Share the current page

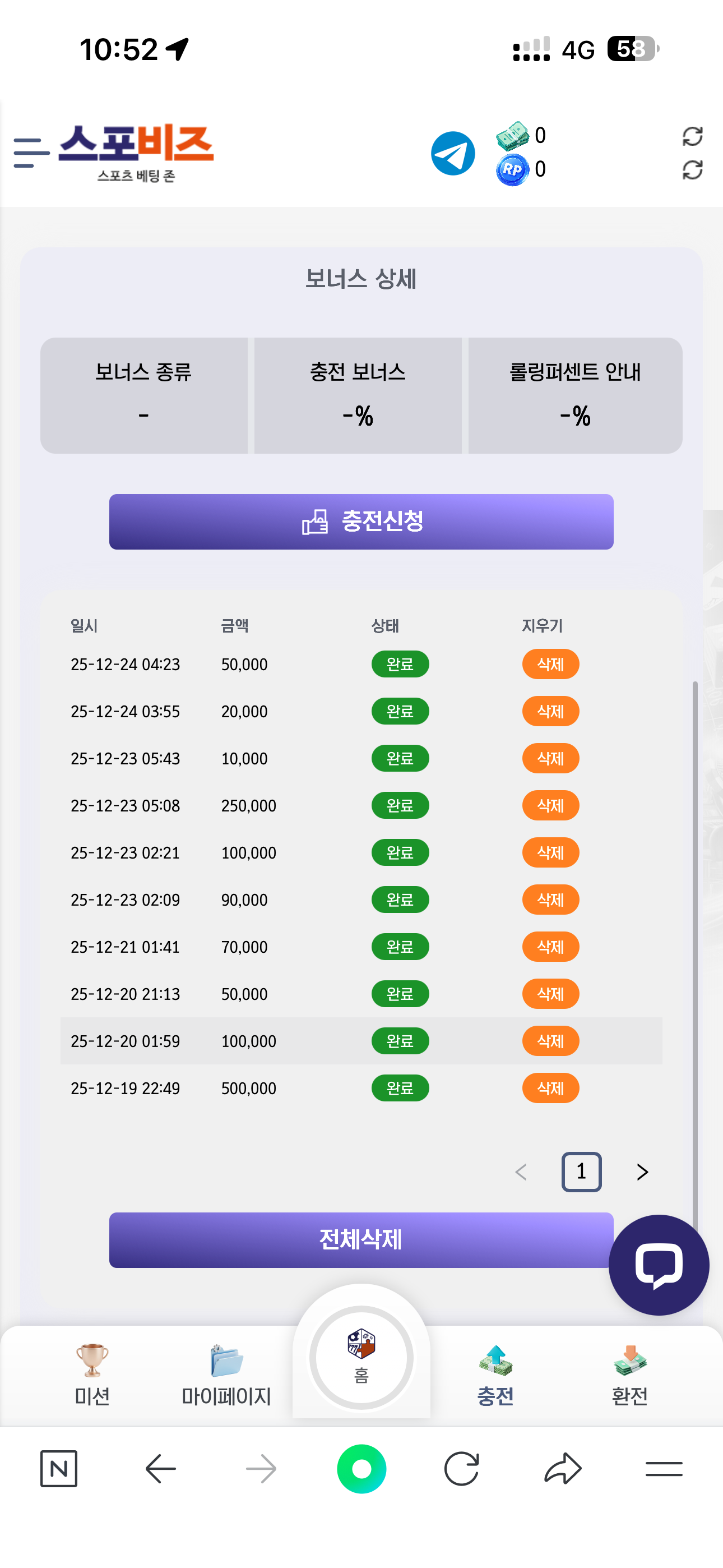[x=563, y=1468]
